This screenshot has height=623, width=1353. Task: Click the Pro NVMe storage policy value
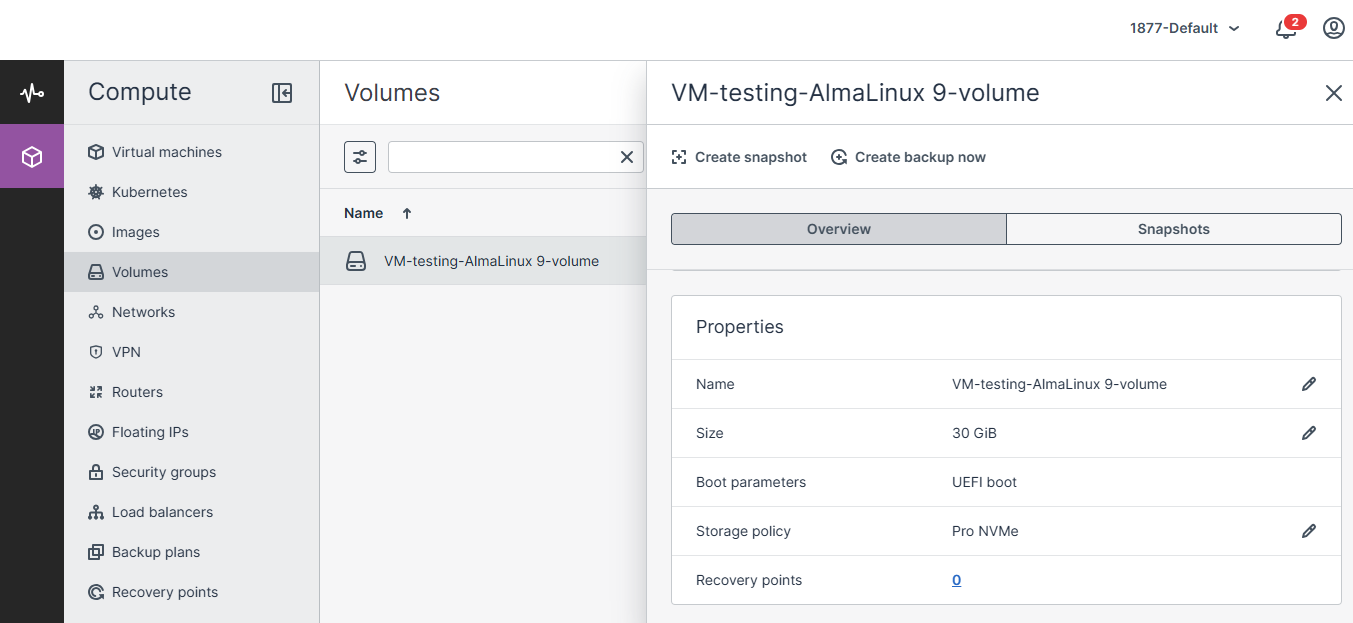[985, 531]
